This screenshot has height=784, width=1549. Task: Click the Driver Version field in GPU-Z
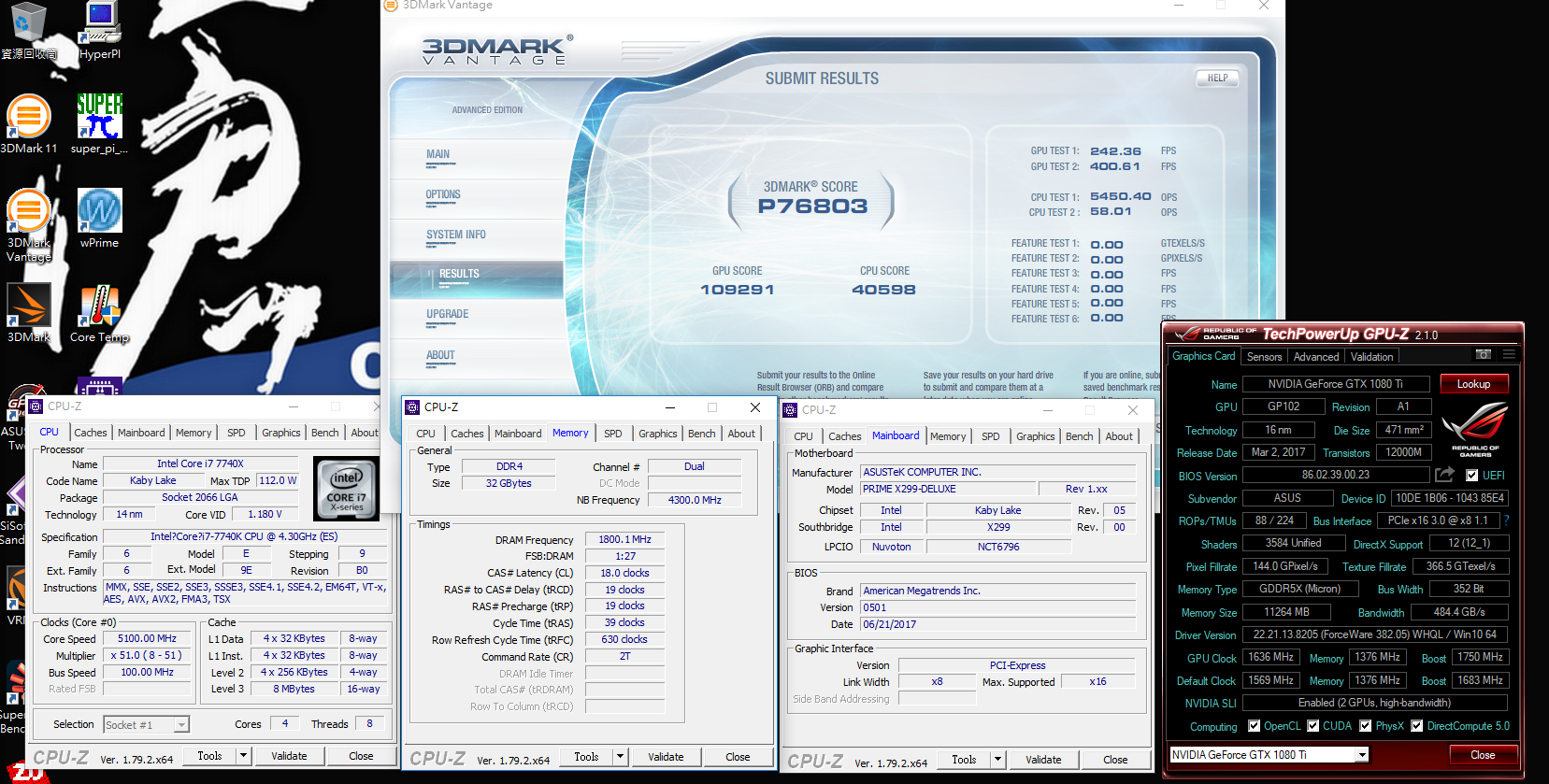tap(1374, 634)
